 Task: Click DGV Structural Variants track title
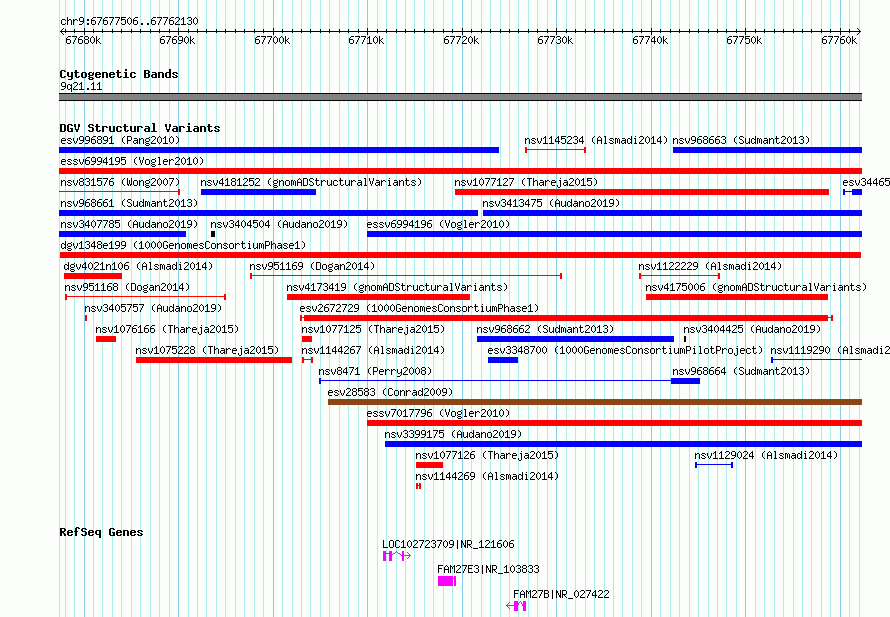(140, 128)
